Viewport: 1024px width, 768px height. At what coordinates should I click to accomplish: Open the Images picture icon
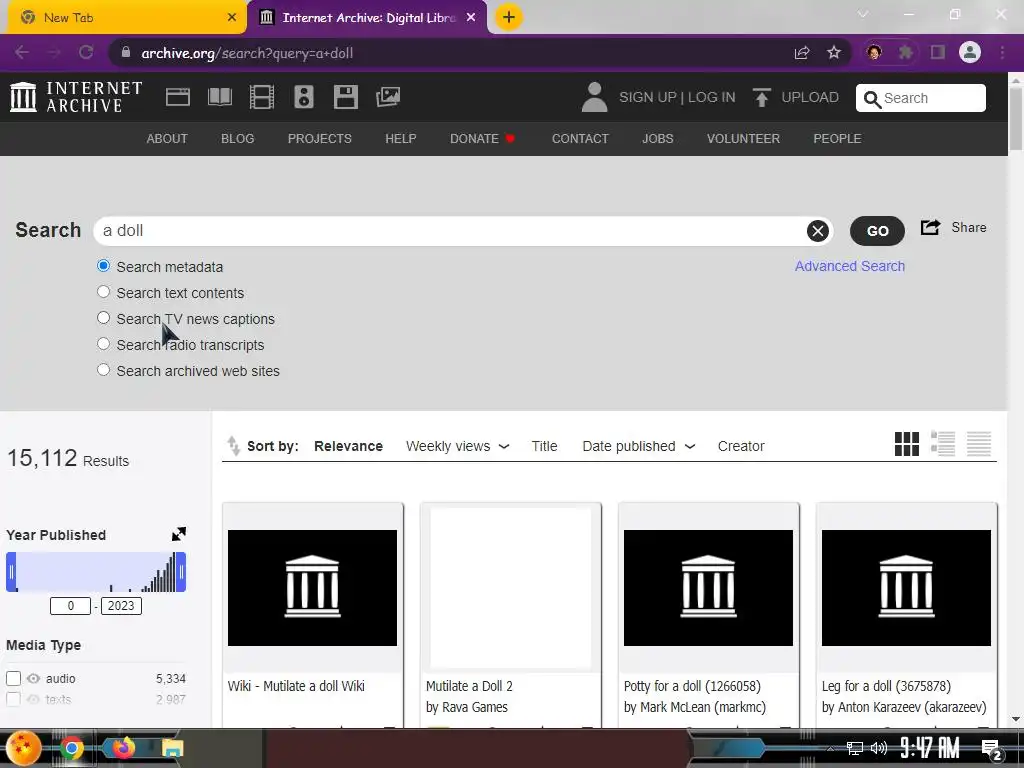388,97
